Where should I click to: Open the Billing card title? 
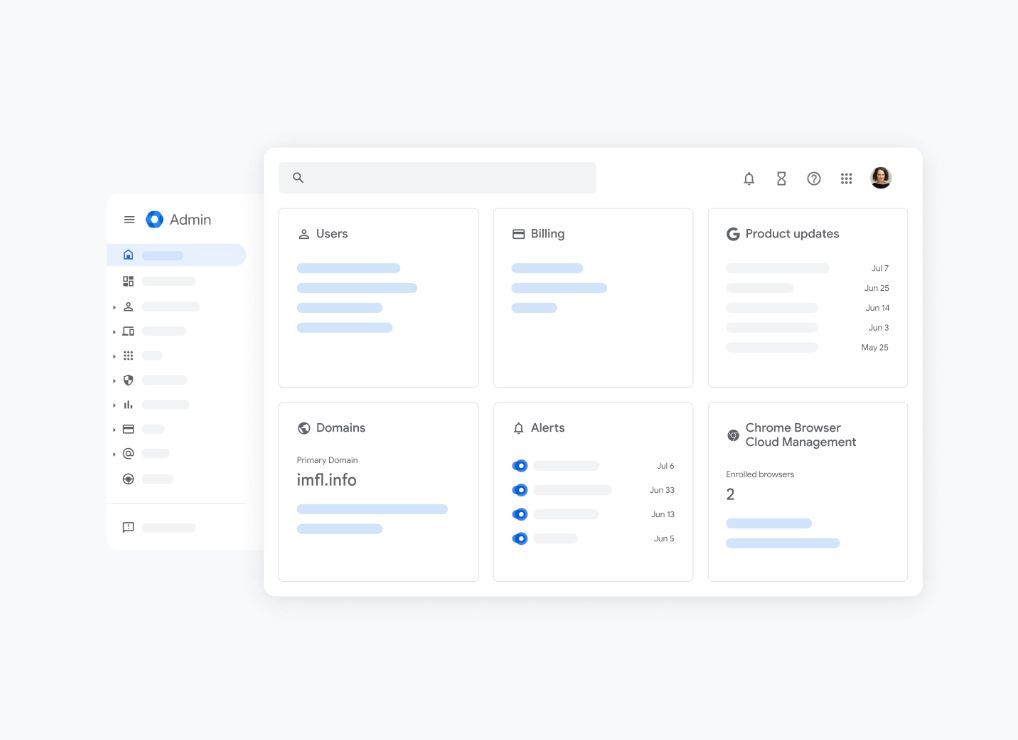tap(547, 234)
